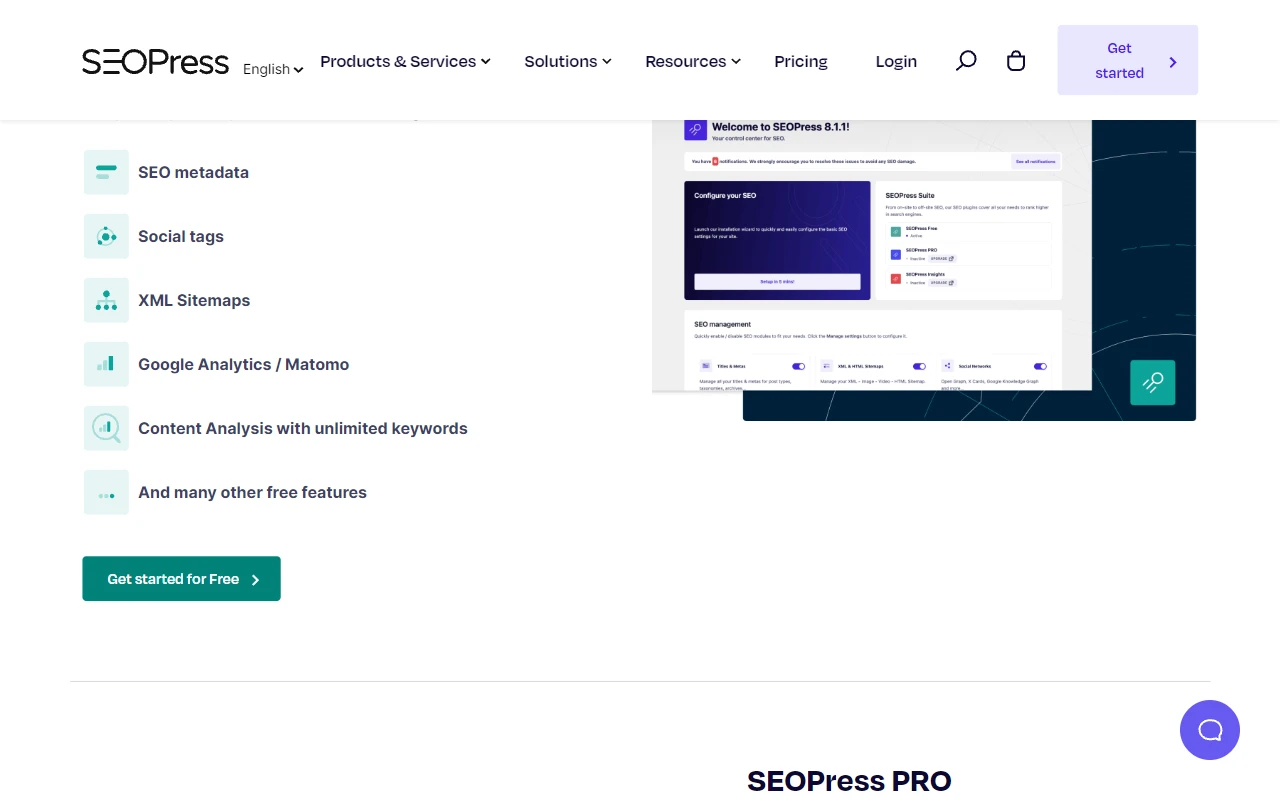This screenshot has width=1280, height=800.
Task: Toggle the XML & HTML Sitemaps switch
Action: (919, 367)
